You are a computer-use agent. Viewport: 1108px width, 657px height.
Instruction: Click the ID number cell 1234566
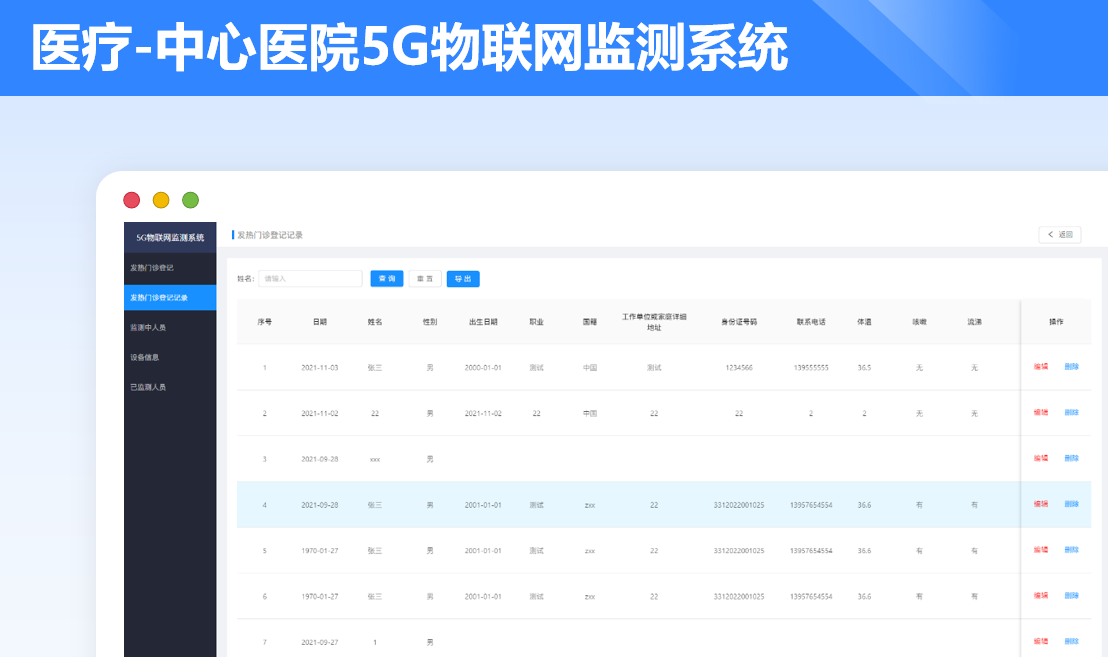tap(739, 367)
